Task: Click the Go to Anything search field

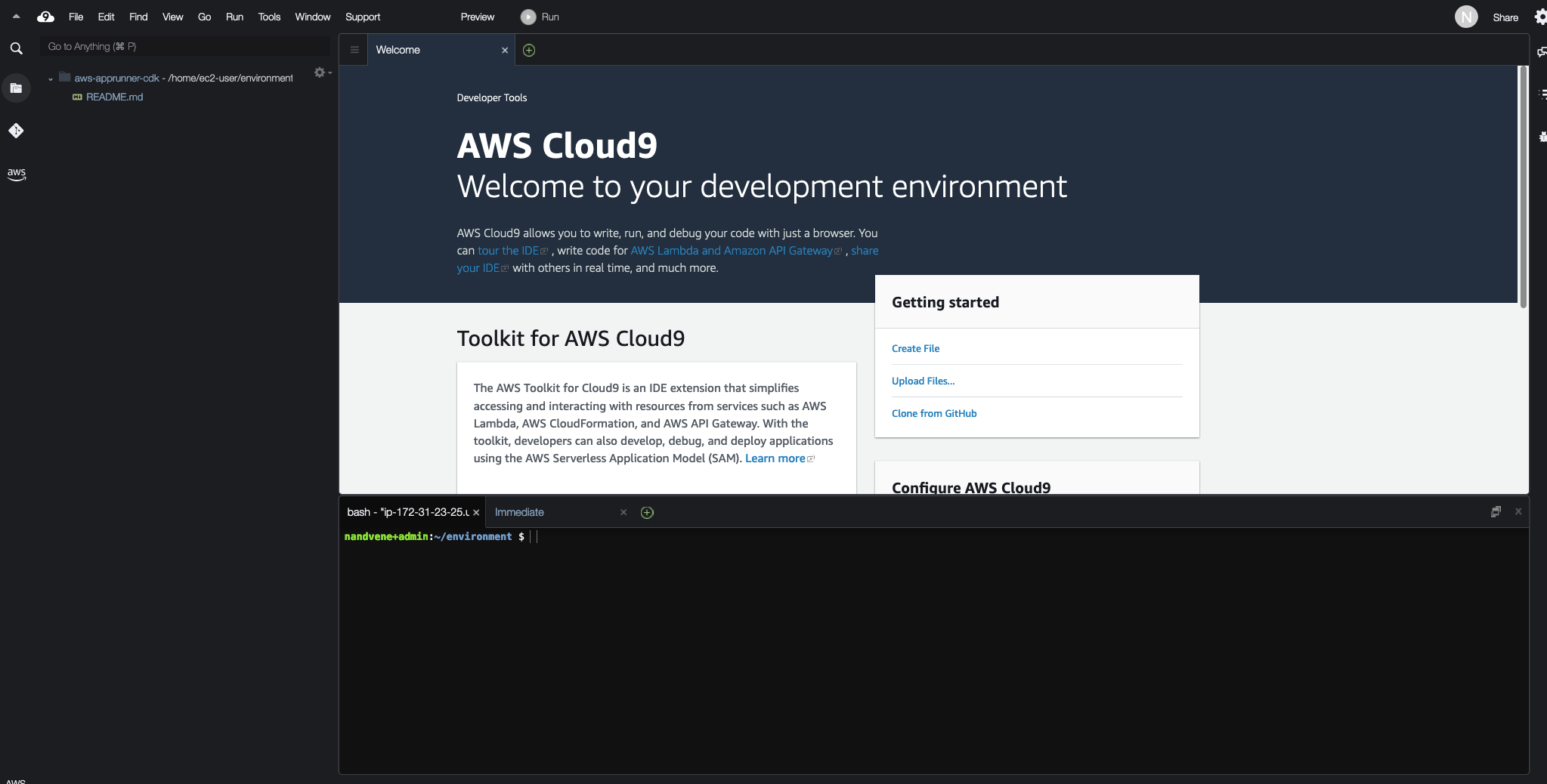Action: click(185, 46)
